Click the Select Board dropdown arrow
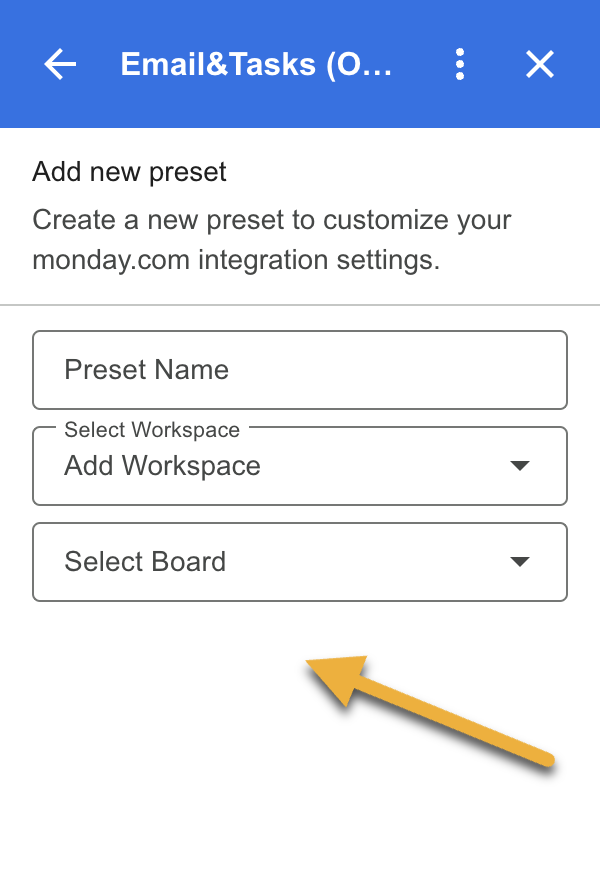Viewport: 600px width, 892px height. (519, 562)
